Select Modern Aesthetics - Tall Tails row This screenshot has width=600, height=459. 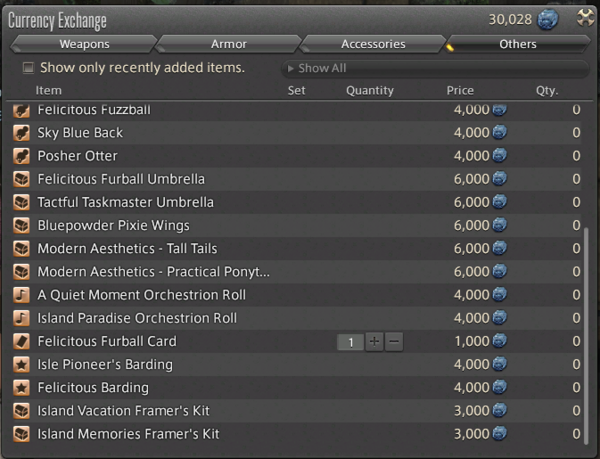click(127, 249)
